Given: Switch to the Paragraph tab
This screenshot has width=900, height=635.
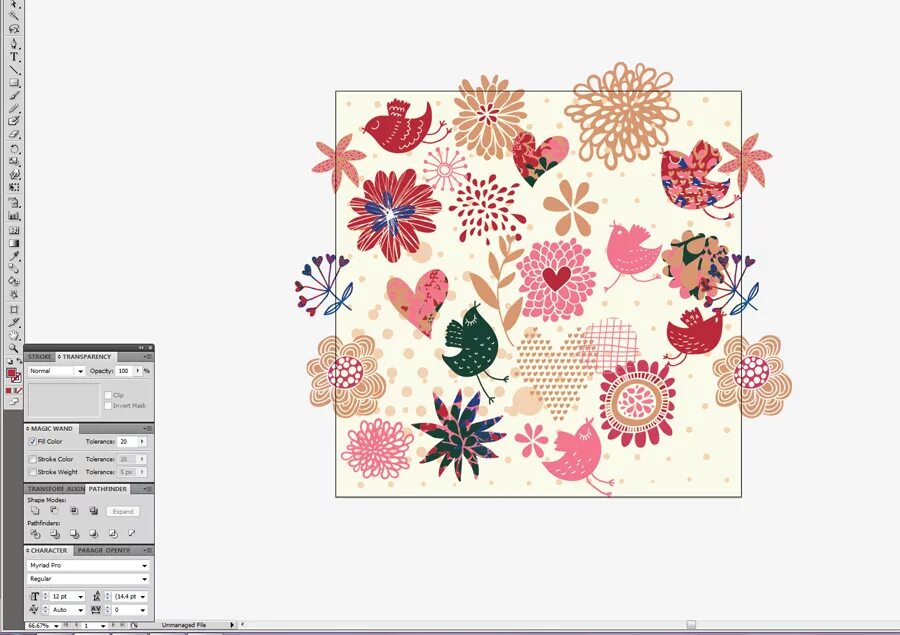Looking at the screenshot, I should pyautogui.click(x=90, y=551).
